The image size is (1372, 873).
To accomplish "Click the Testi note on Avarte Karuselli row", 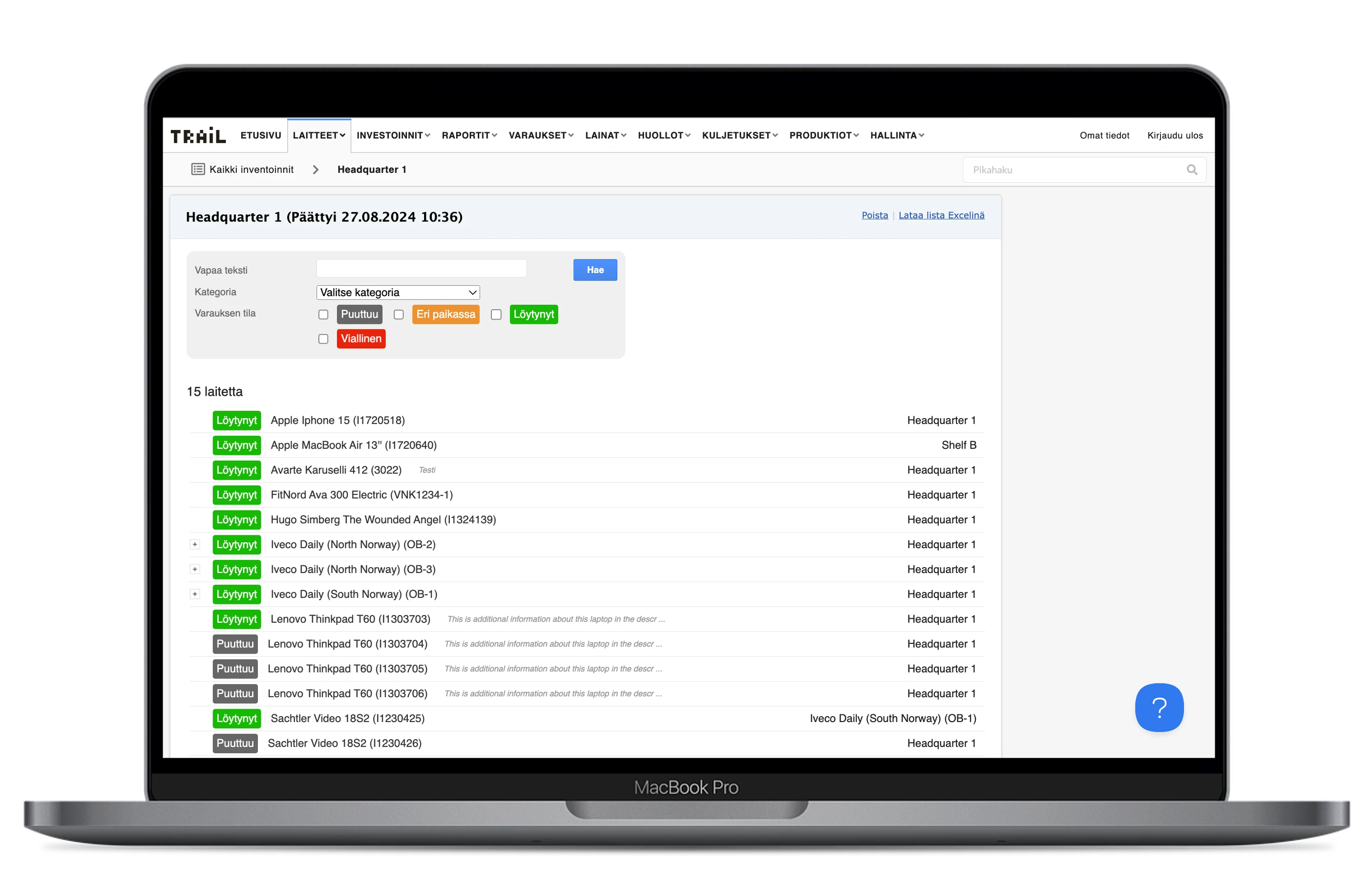I will (427, 470).
